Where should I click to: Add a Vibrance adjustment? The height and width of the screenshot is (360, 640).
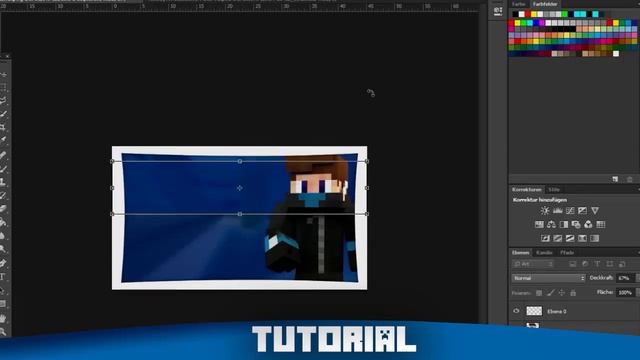coord(595,211)
